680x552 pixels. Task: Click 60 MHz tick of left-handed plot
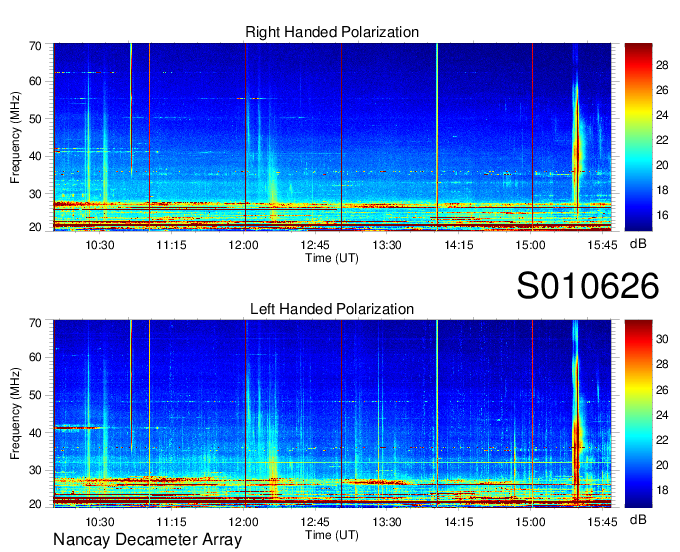click(35, 357)
